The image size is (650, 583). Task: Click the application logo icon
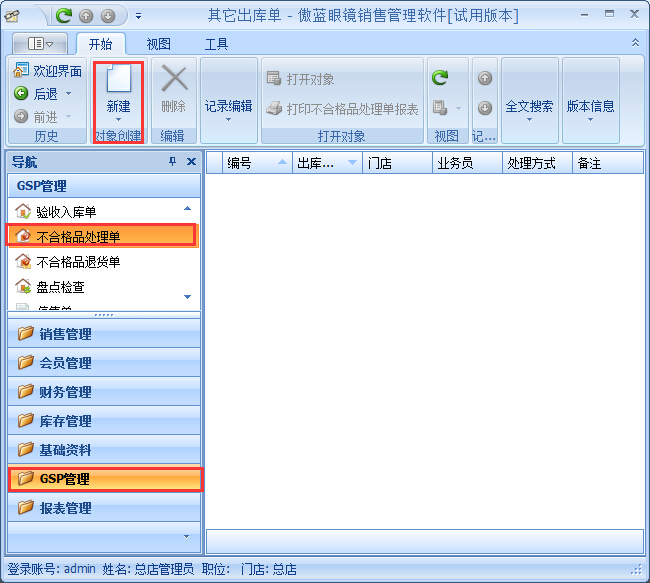[12, 16]
